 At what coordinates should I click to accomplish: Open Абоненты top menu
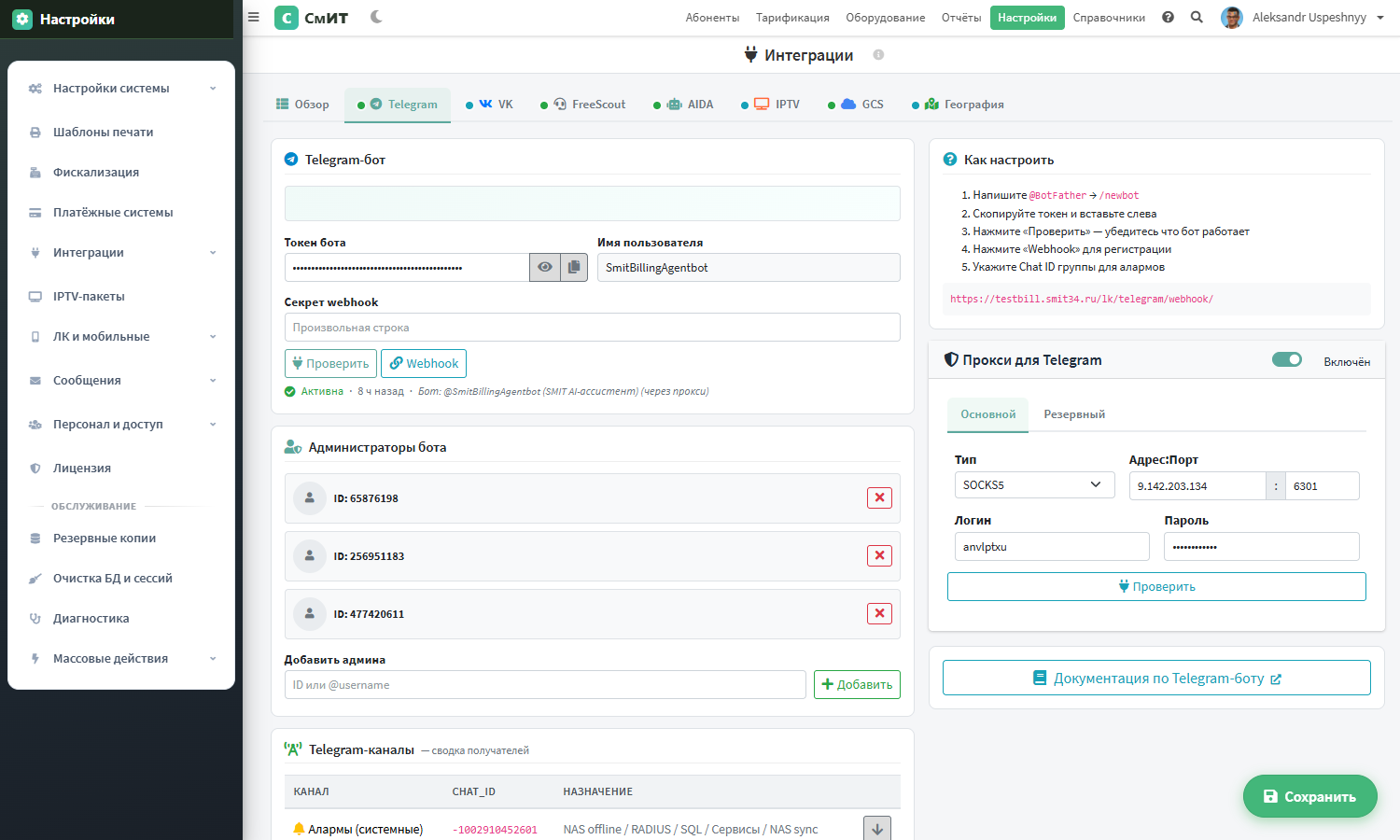(712, 18)
